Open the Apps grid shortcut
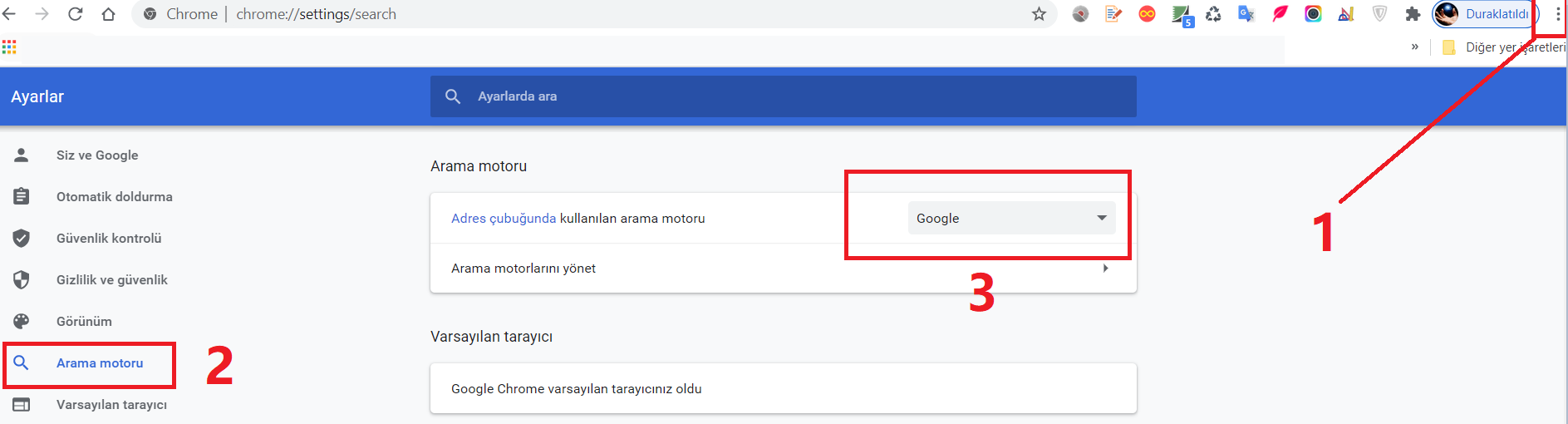1568x424 pixels. [9, 47]
